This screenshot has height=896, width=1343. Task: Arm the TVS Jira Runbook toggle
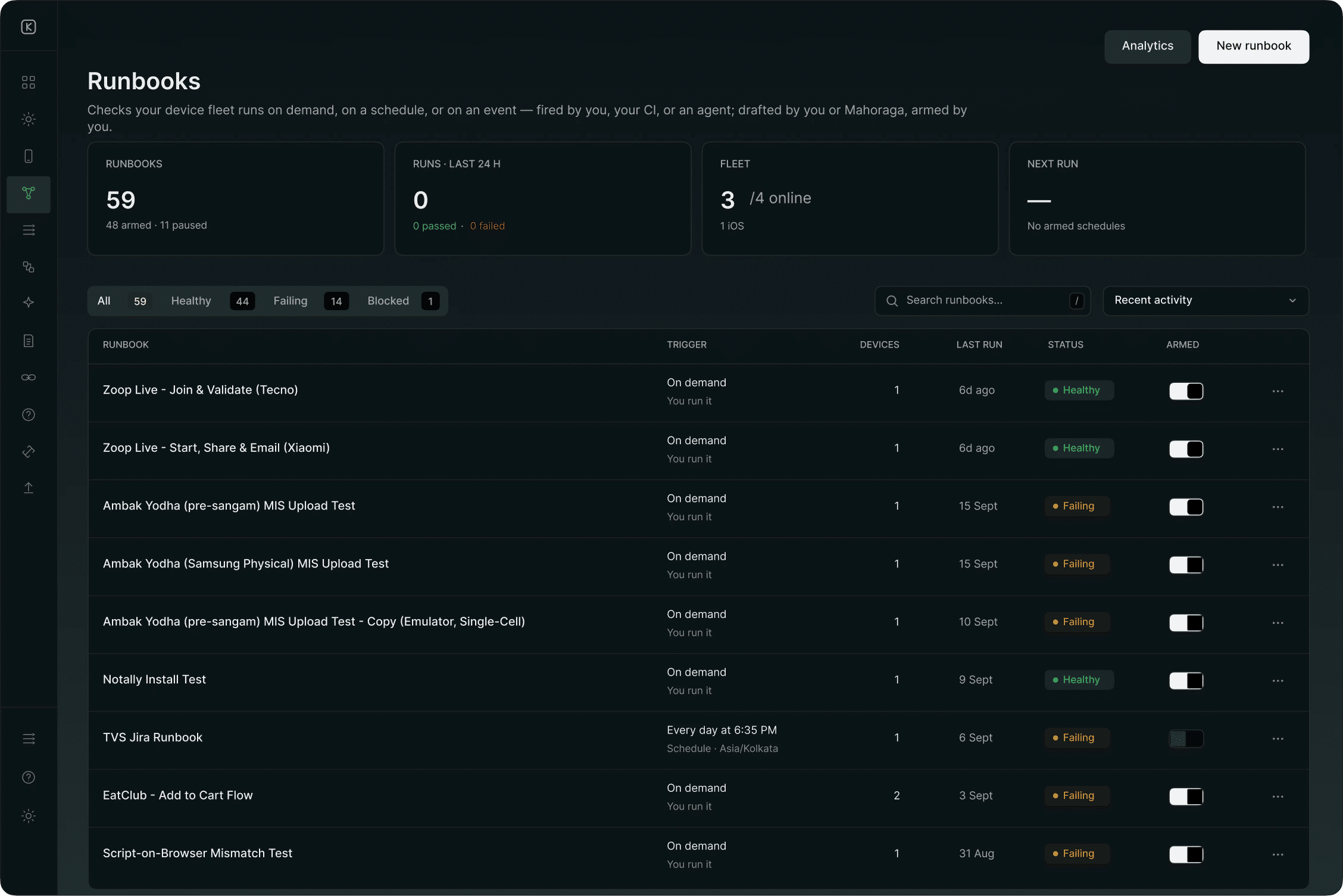[x=1186, y=738]
